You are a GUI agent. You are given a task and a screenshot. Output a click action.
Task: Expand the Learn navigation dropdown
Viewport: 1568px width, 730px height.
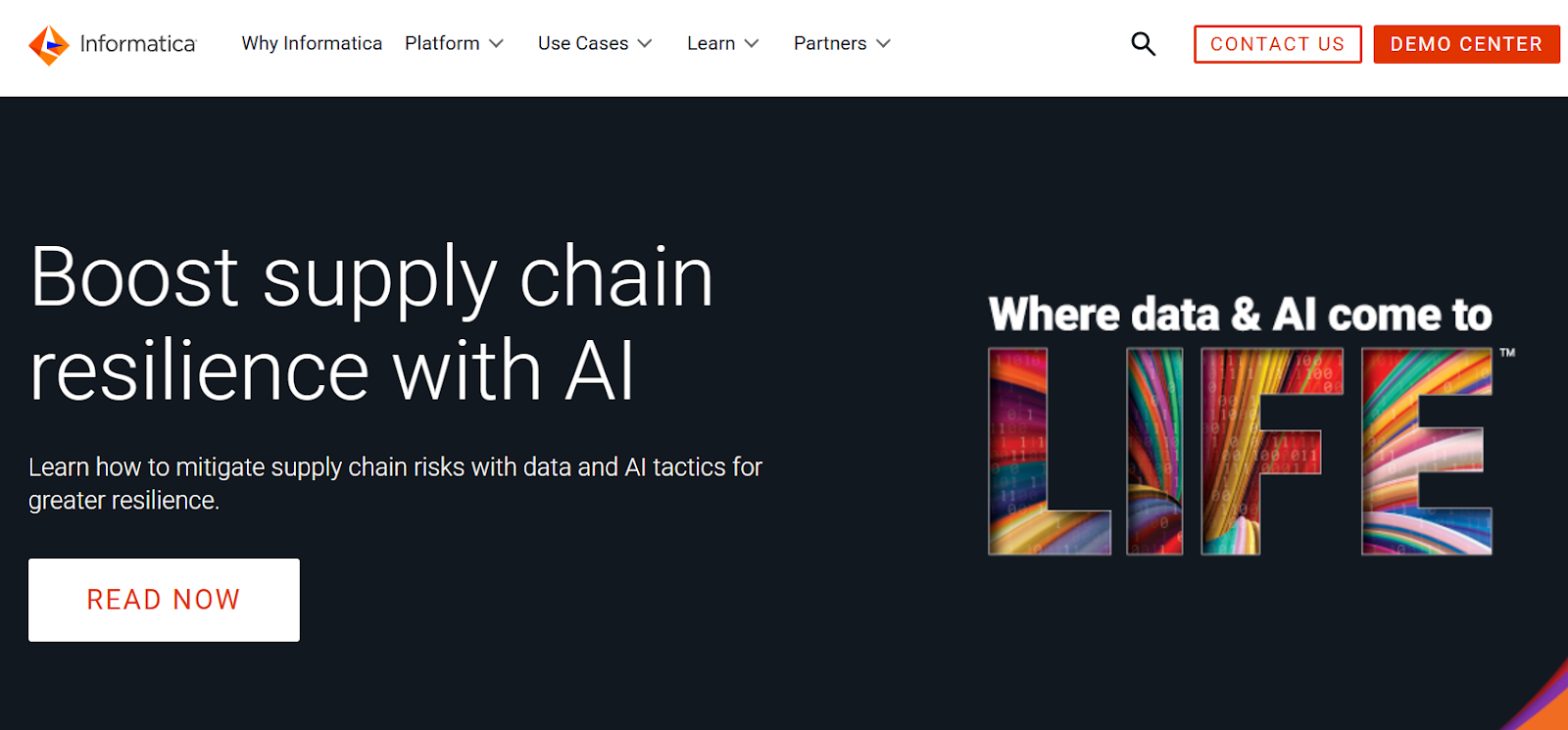[x=752, y=44]
